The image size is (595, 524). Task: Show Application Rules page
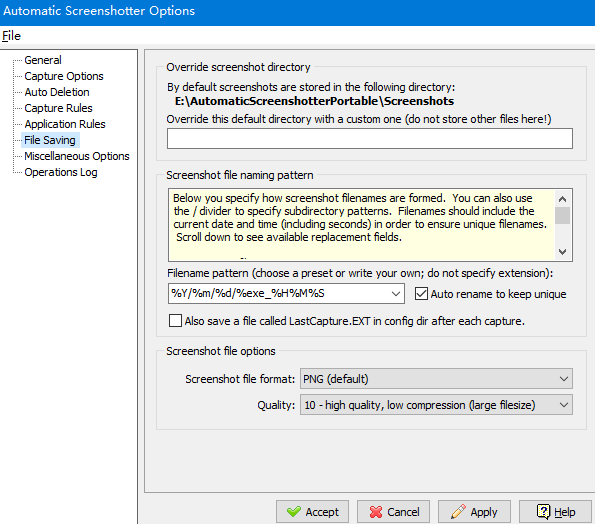[x=65, y=124]
